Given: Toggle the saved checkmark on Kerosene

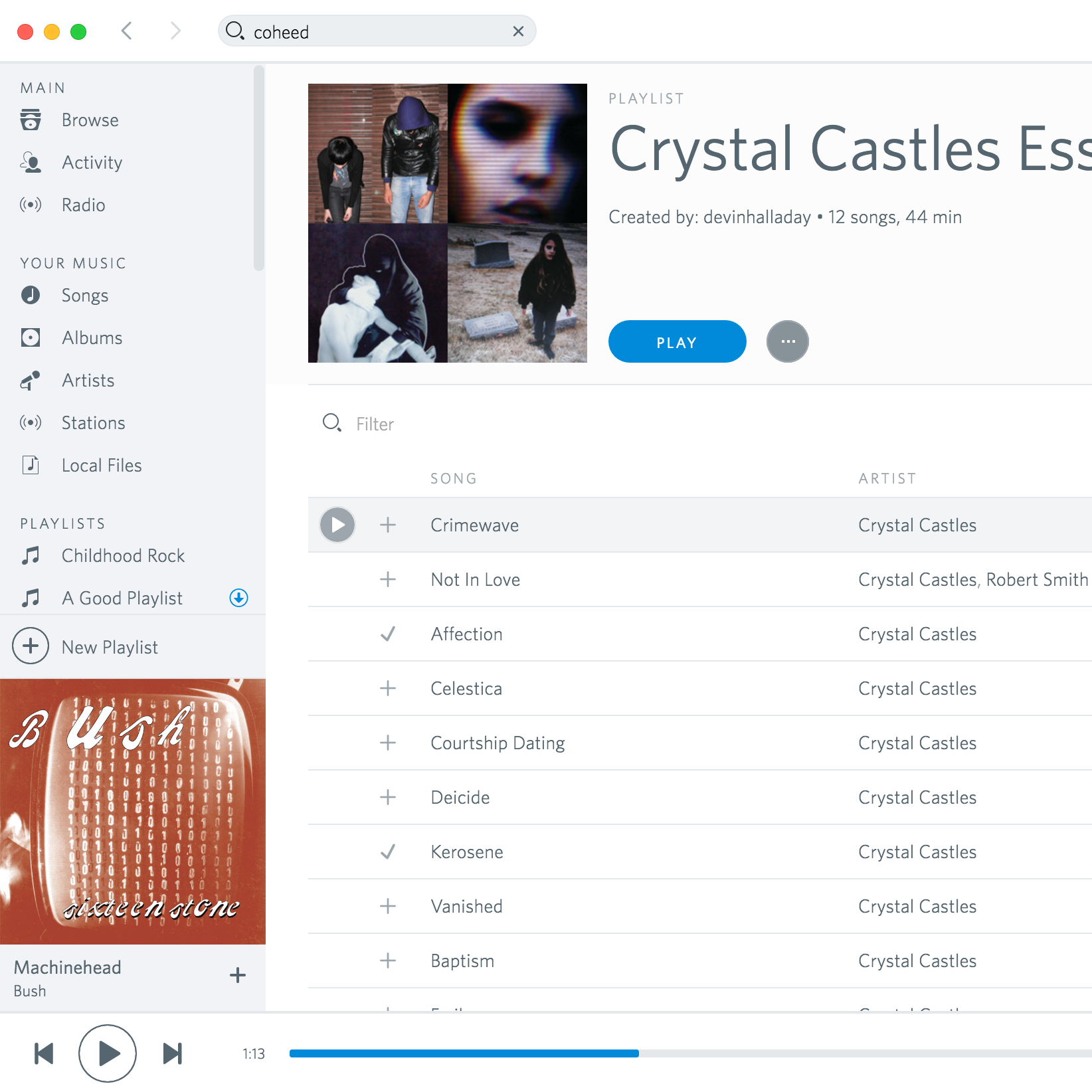Looking at the screenshot, I should (388, 852).
